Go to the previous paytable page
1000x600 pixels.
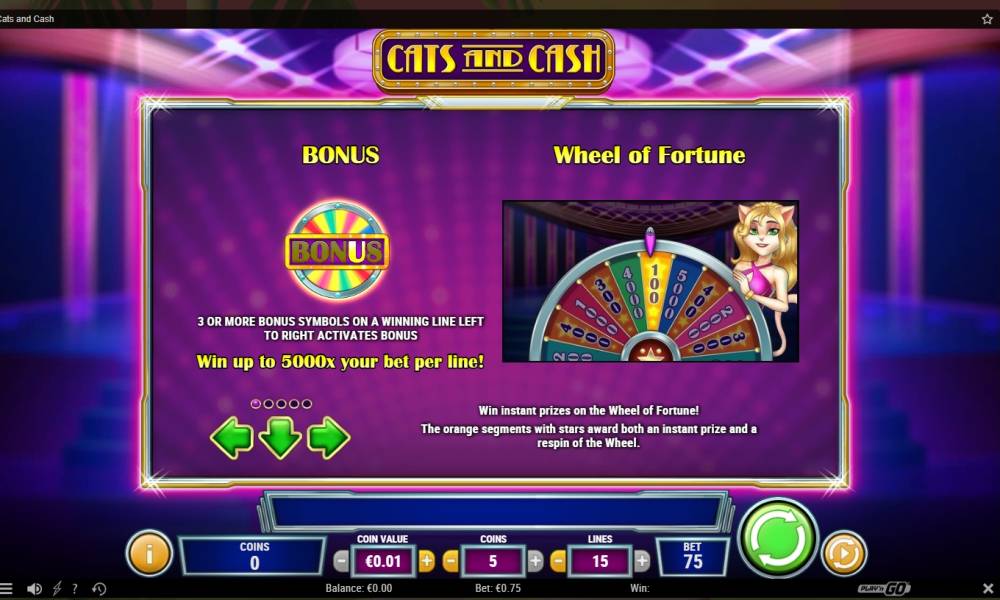(232, 437)
